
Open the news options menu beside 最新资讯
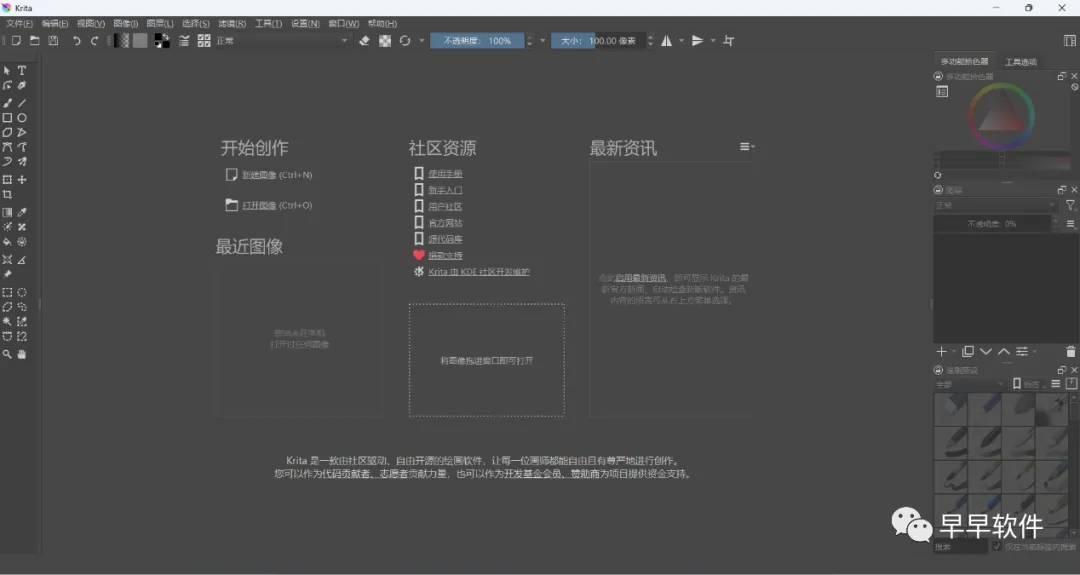pos(747,147)
